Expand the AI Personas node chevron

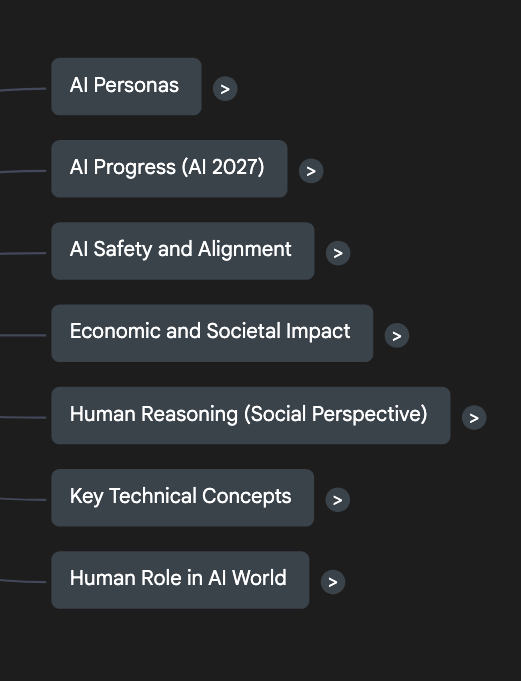click(225, 89)
